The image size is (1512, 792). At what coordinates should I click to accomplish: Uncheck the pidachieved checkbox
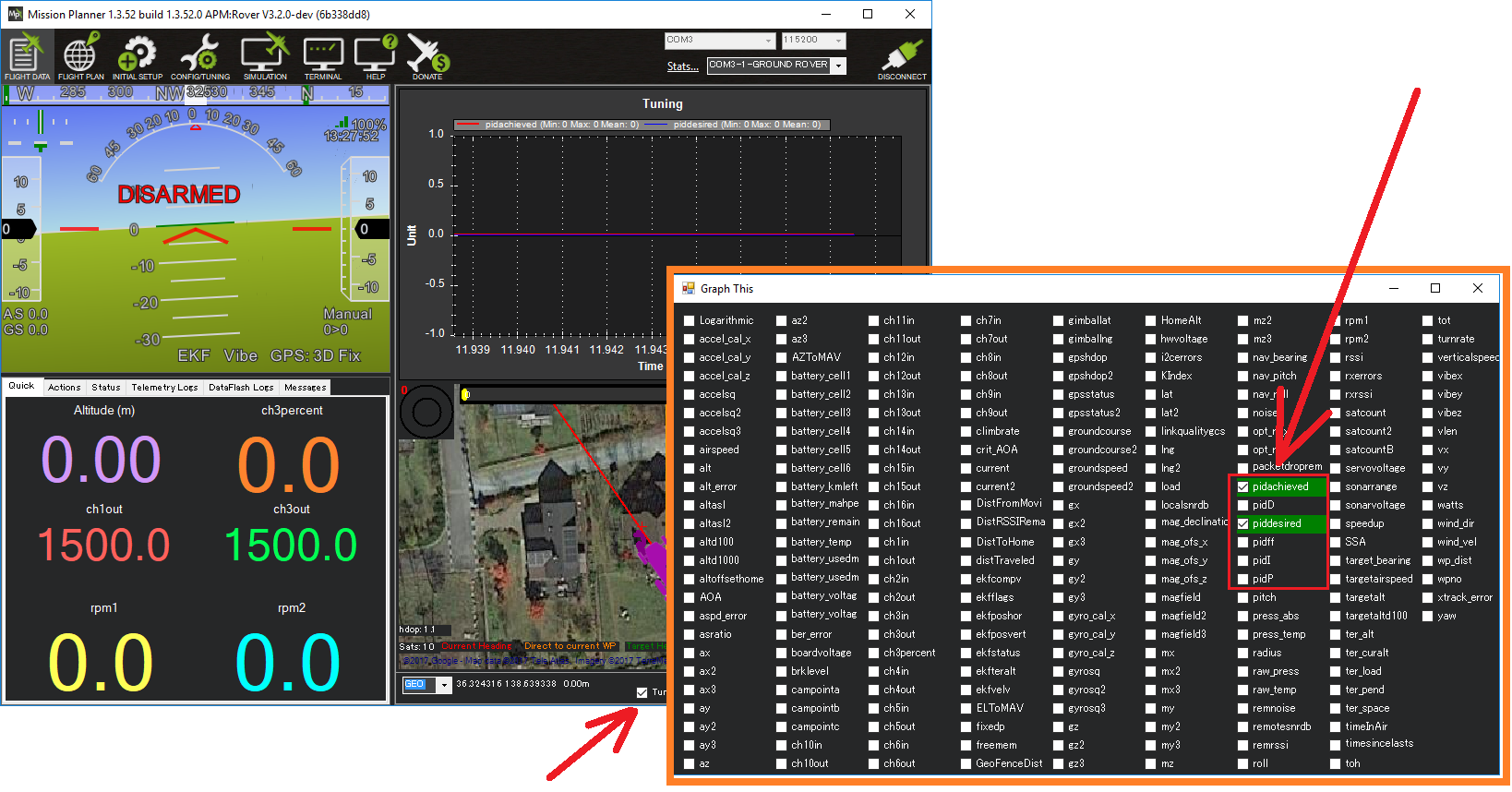pyautogui.click(x=1243, y=486)
